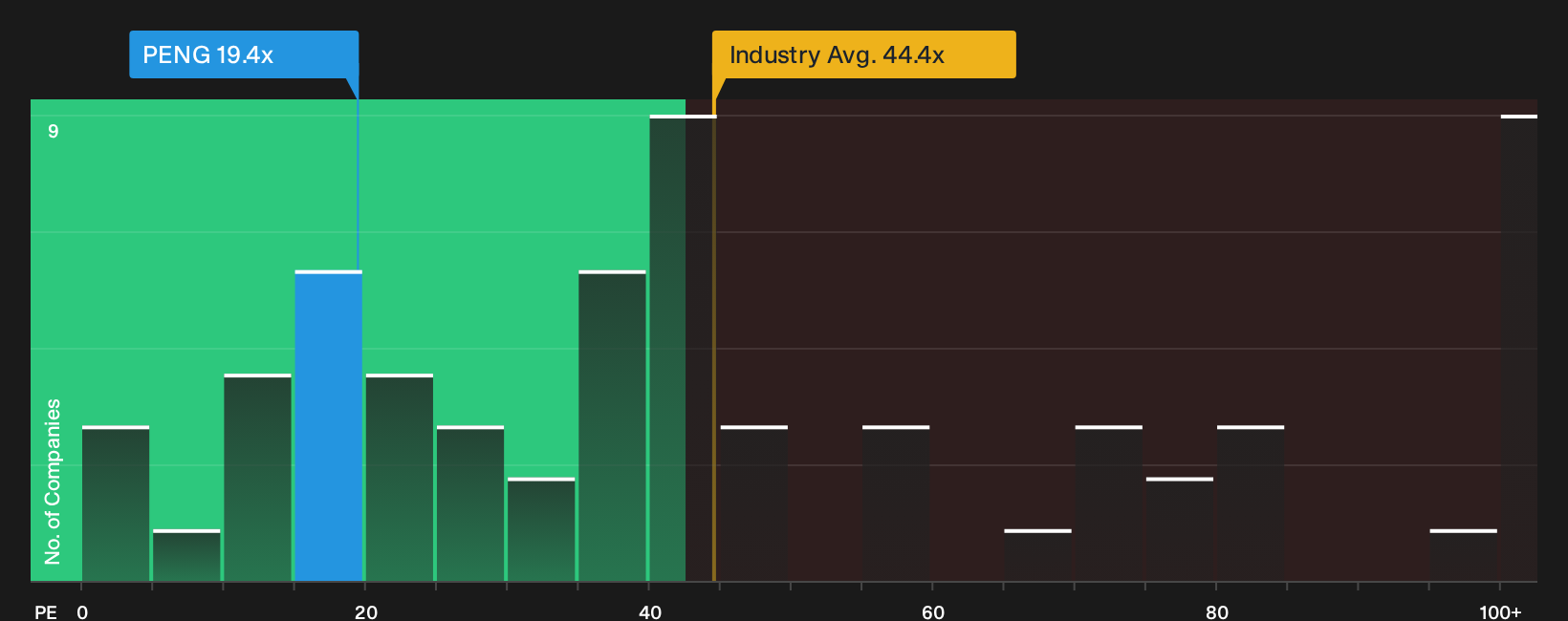Viewport: 1568px width, 621px height.
Task: Select the histogram bar for PE 45-50
Action: pyautogui.click(x=754, y=503)
